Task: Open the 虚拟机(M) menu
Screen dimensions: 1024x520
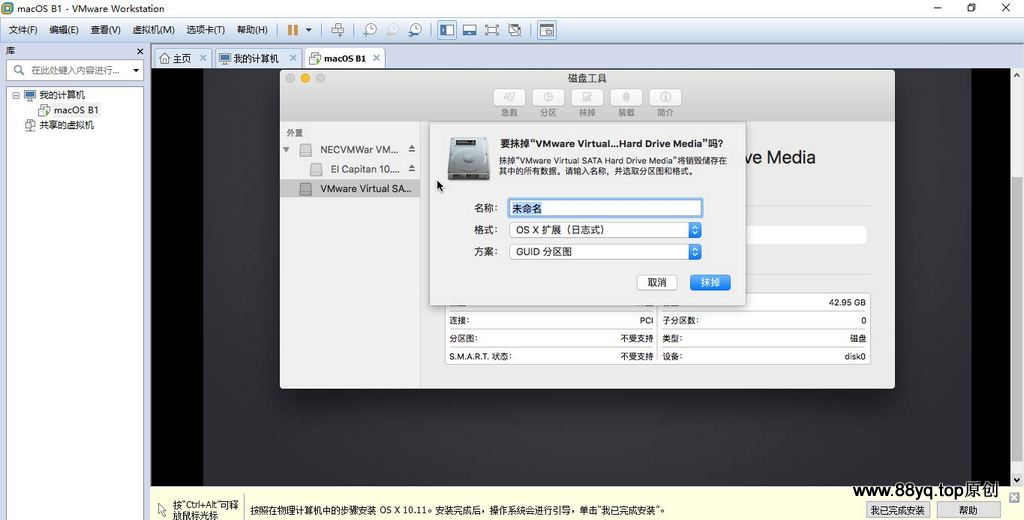Action: point(153,30)
